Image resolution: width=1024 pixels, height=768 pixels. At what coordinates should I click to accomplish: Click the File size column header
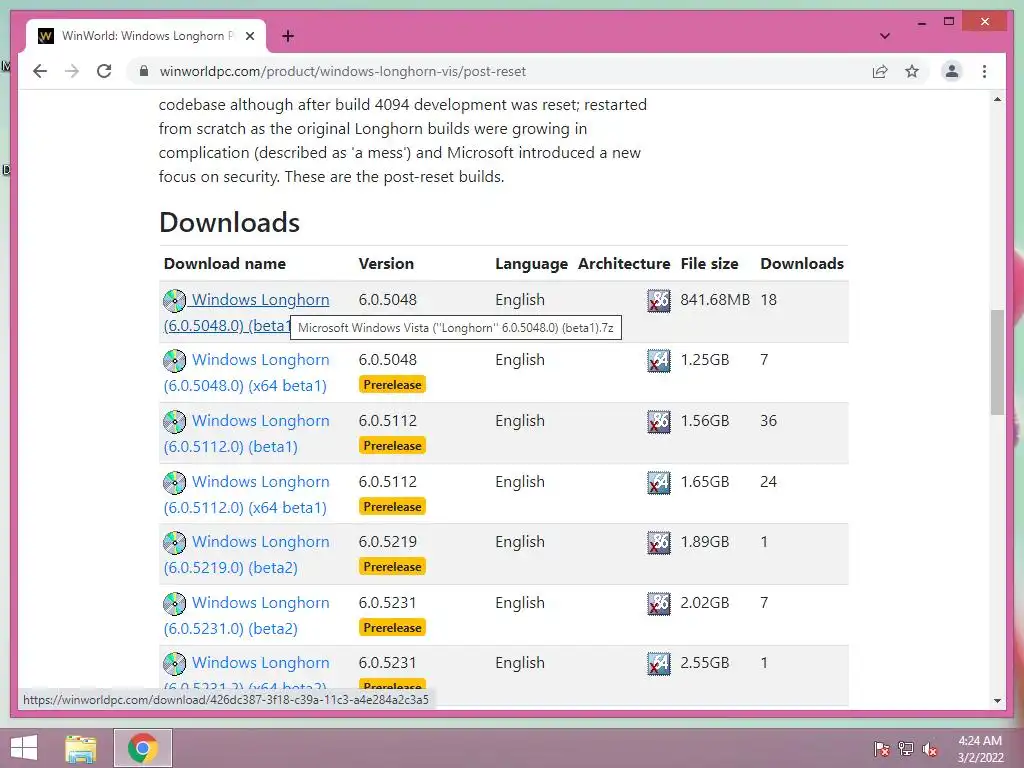coord(709,264)
